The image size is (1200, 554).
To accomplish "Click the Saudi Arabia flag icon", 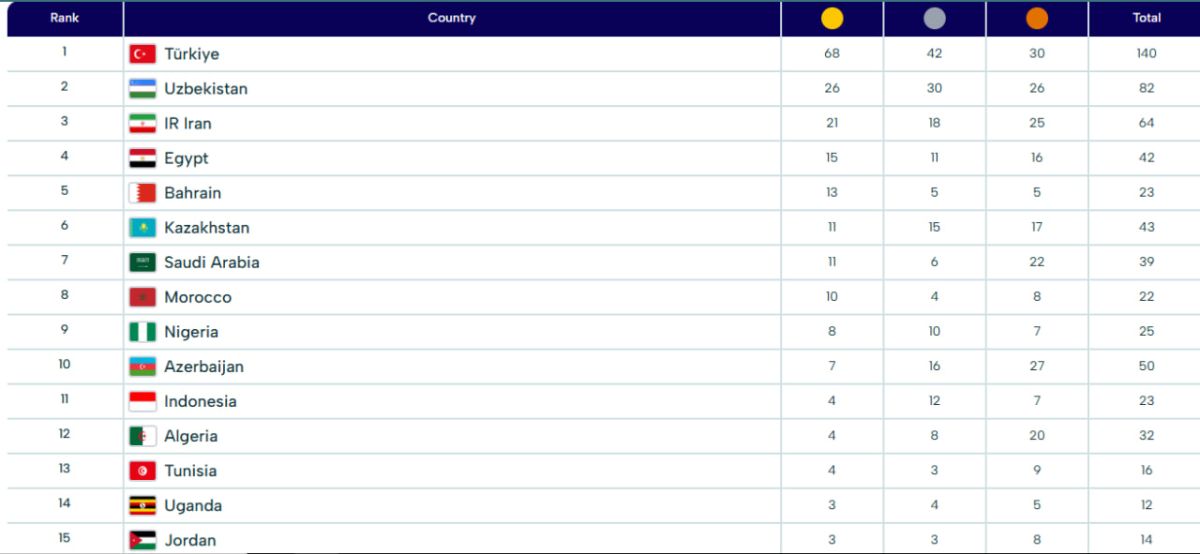I will 142,263.
